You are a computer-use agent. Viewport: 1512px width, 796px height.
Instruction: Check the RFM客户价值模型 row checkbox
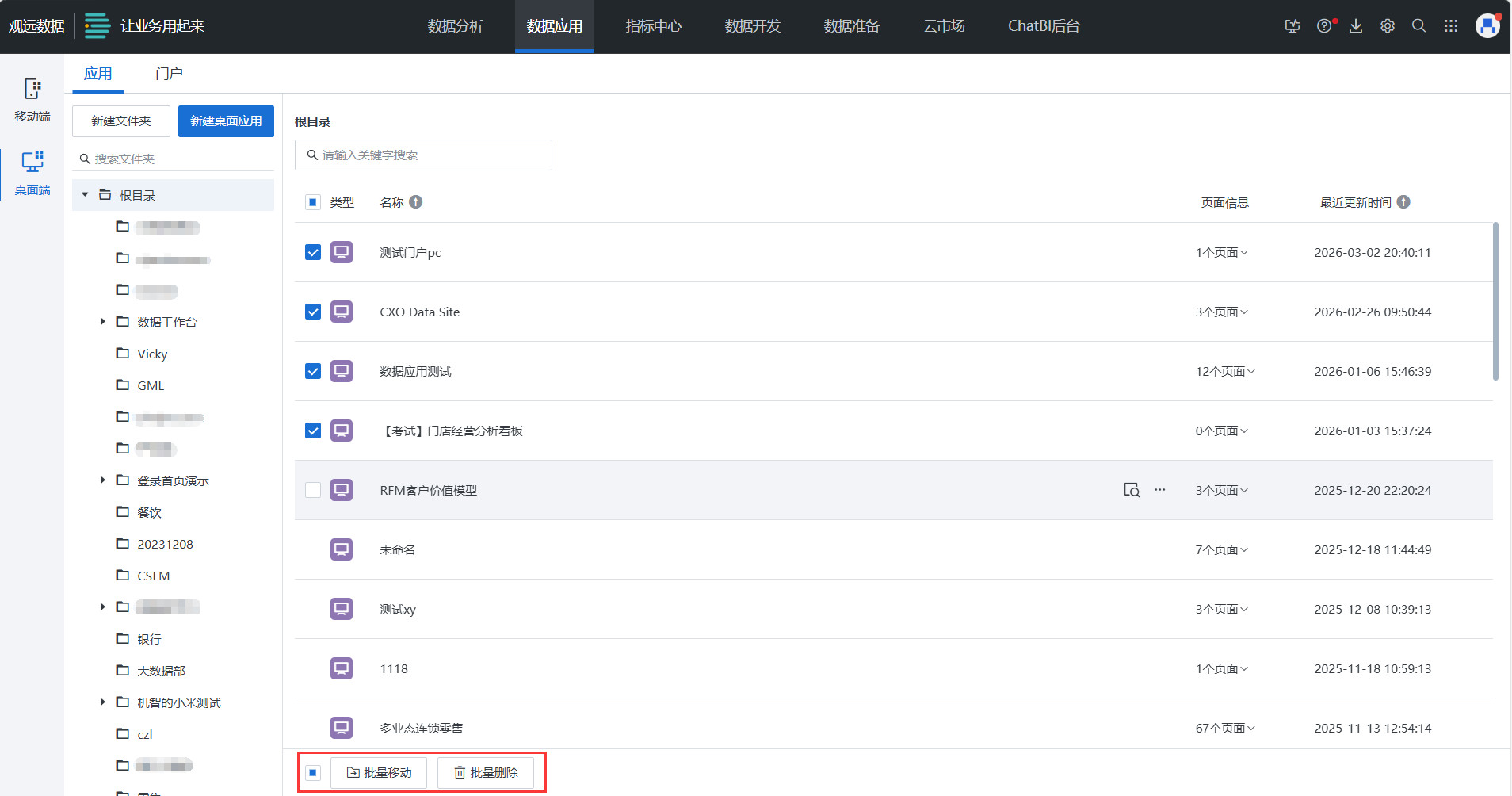[x=313, y=490]
